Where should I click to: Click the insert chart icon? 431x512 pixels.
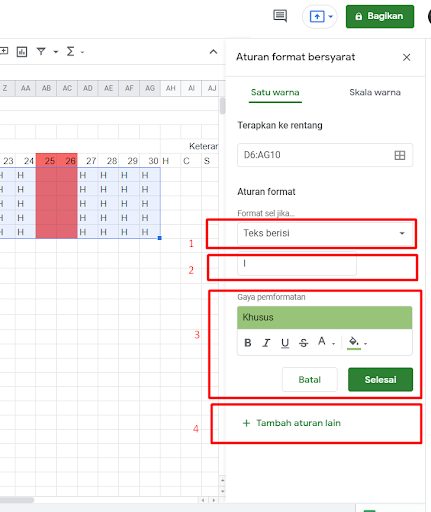(x=22, y=52)
